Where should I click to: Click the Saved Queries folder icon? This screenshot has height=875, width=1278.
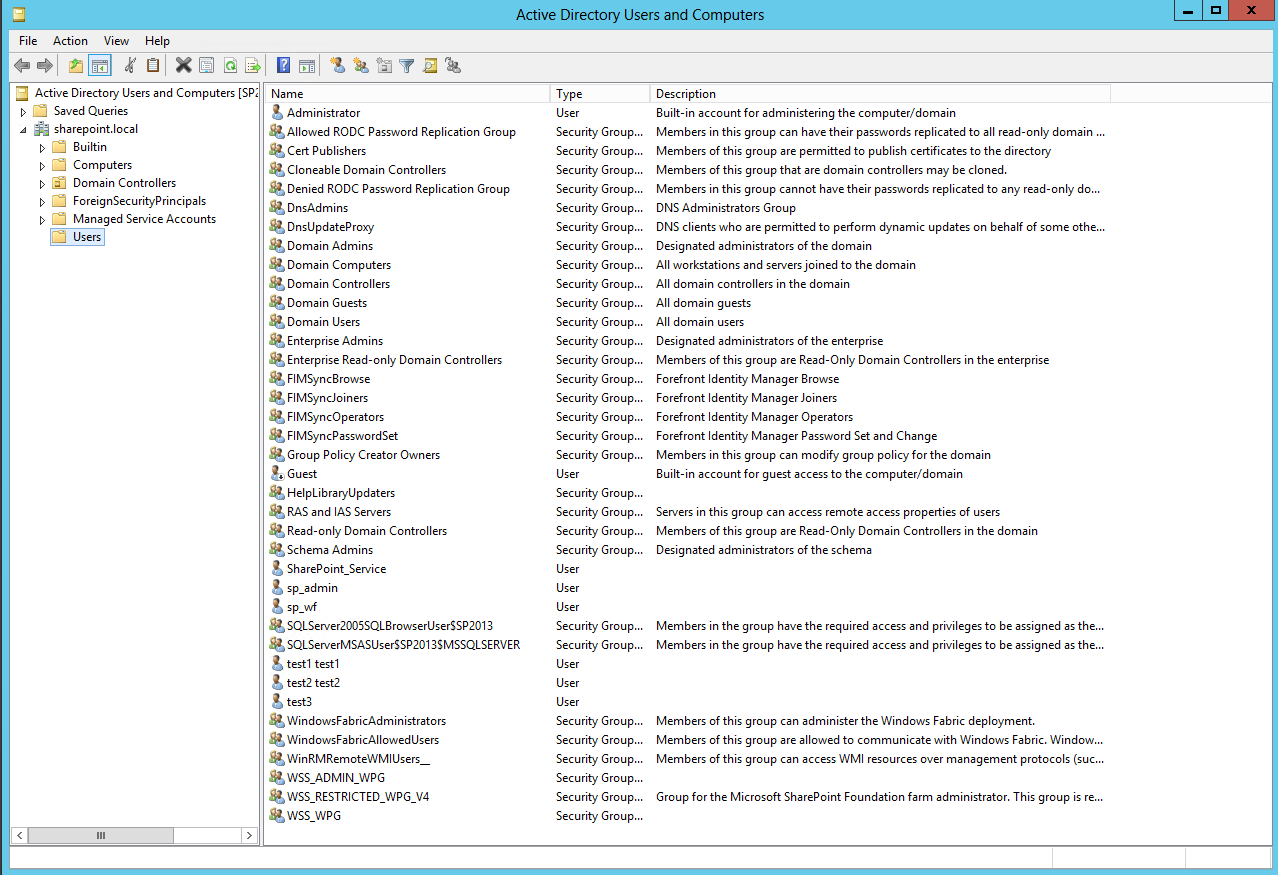(x=41, y=111)
